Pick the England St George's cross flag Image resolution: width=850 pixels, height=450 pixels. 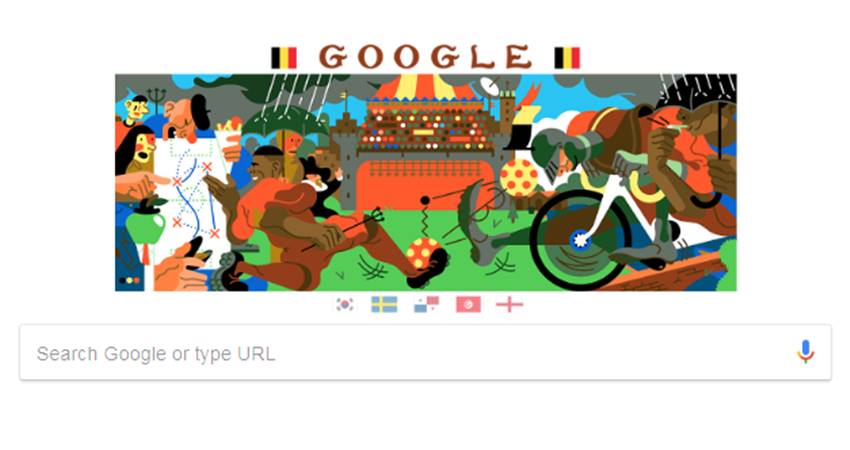(510, 305)
